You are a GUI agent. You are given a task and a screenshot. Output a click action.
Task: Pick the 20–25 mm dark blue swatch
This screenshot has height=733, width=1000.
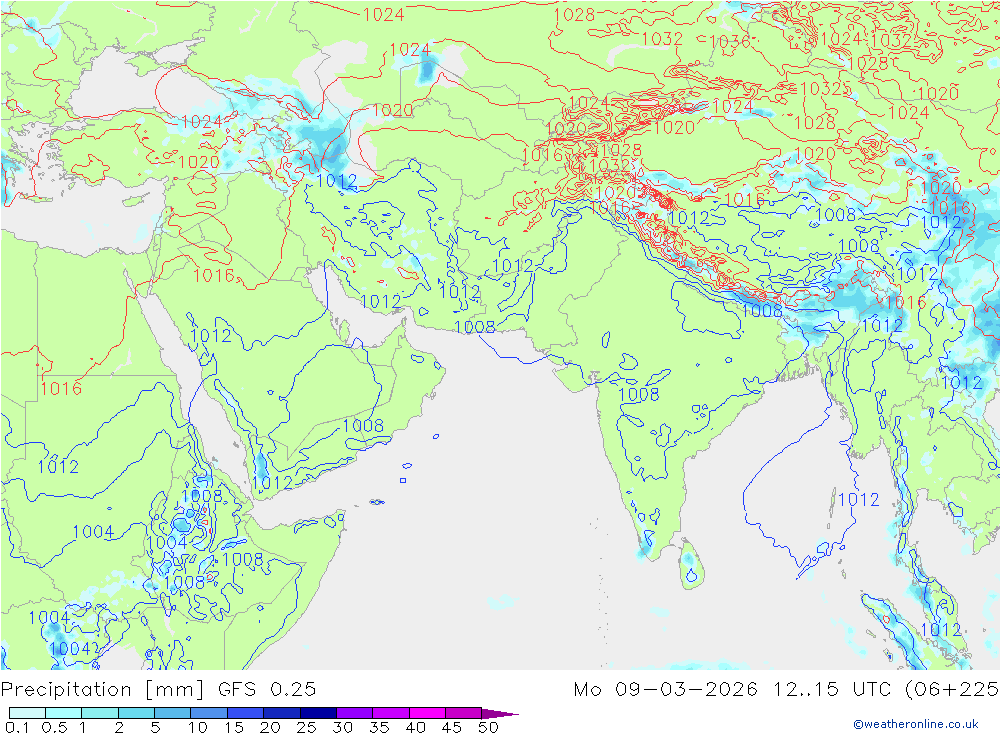281,713
